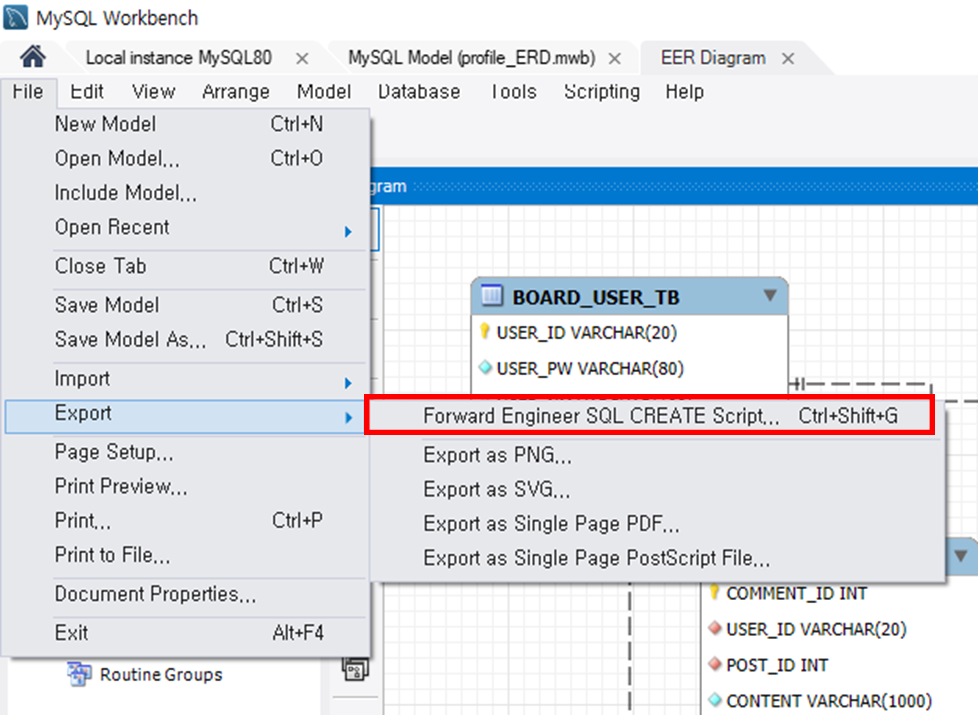
Task: Open the Help menu
Action: click(x=684, y=92)
